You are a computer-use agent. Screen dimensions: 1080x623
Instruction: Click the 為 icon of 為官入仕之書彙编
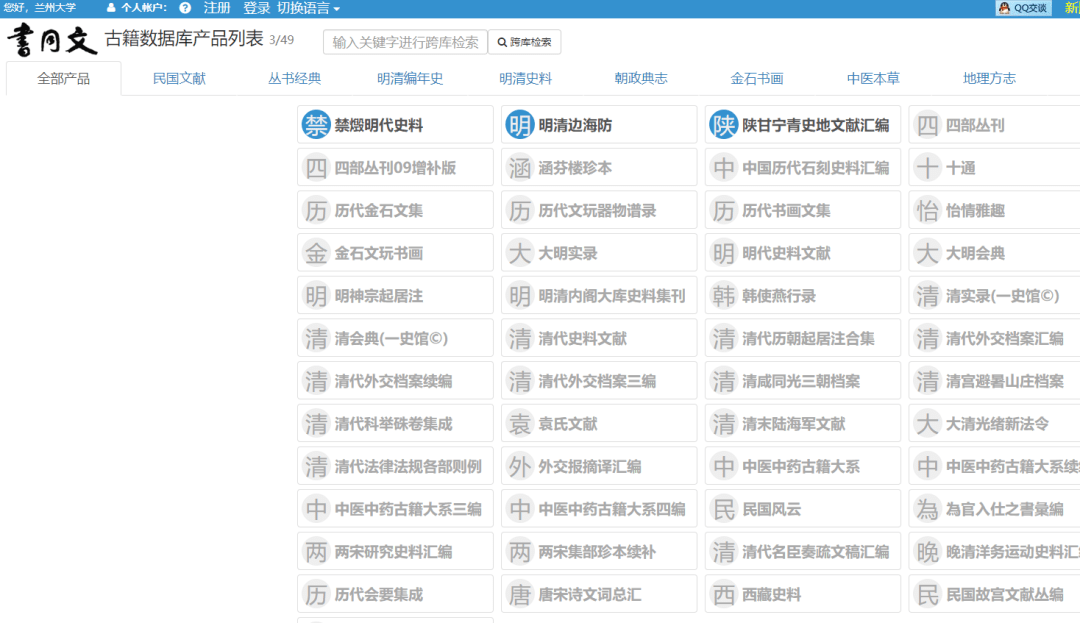click(x=928, y=509)
